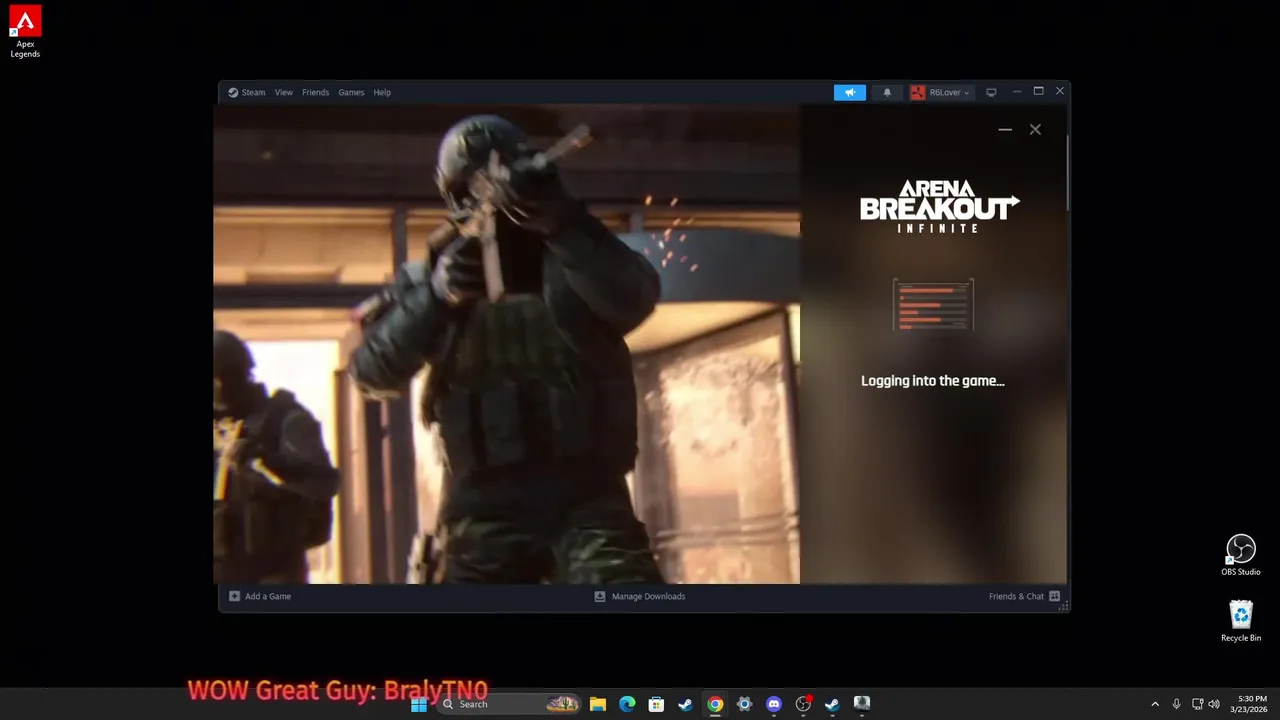Switch to OBS Studio in the taskbar
1280x720 pixels.
803,704
